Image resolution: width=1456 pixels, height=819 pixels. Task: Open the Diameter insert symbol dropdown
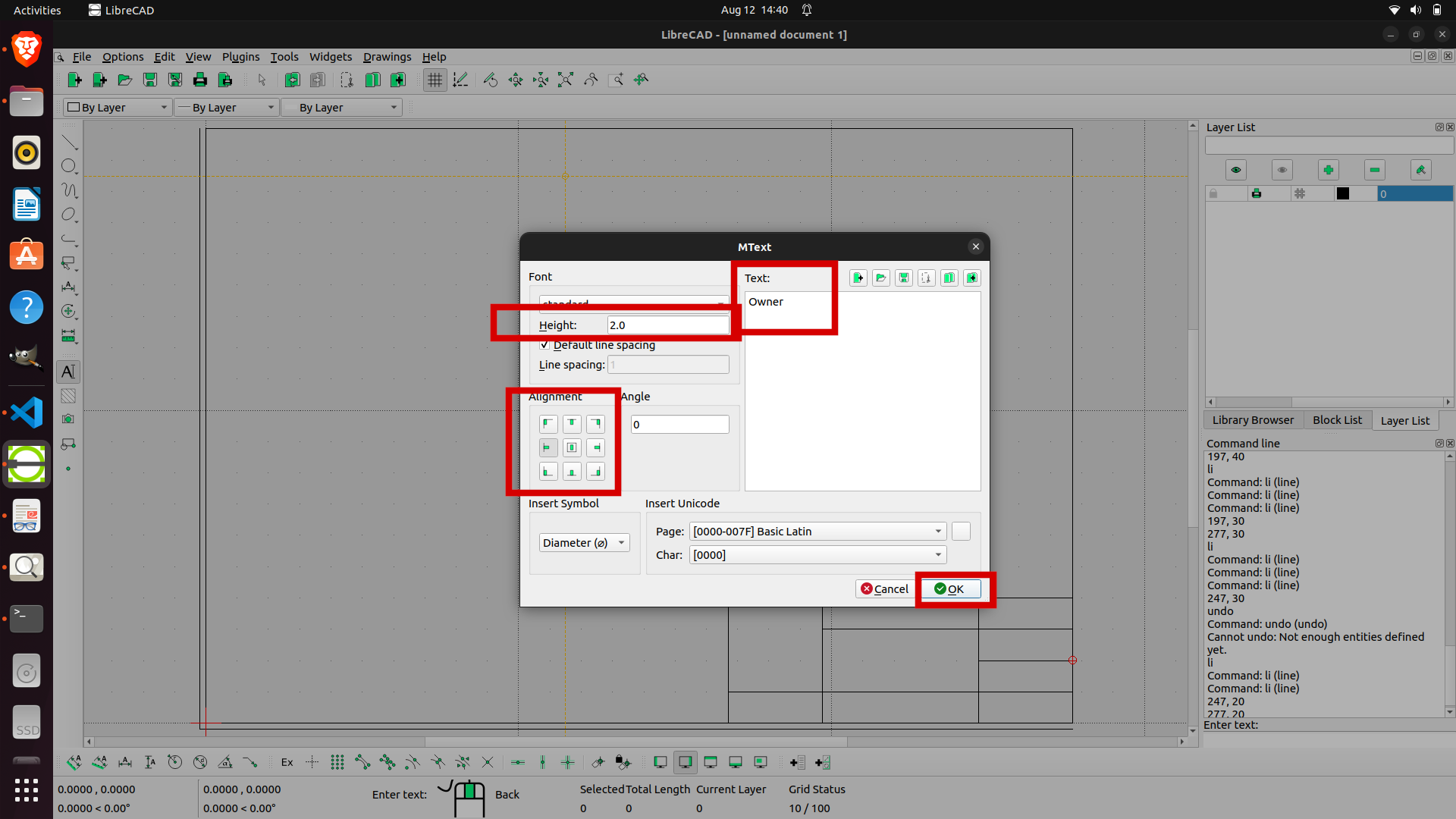(x=584, y=543)
